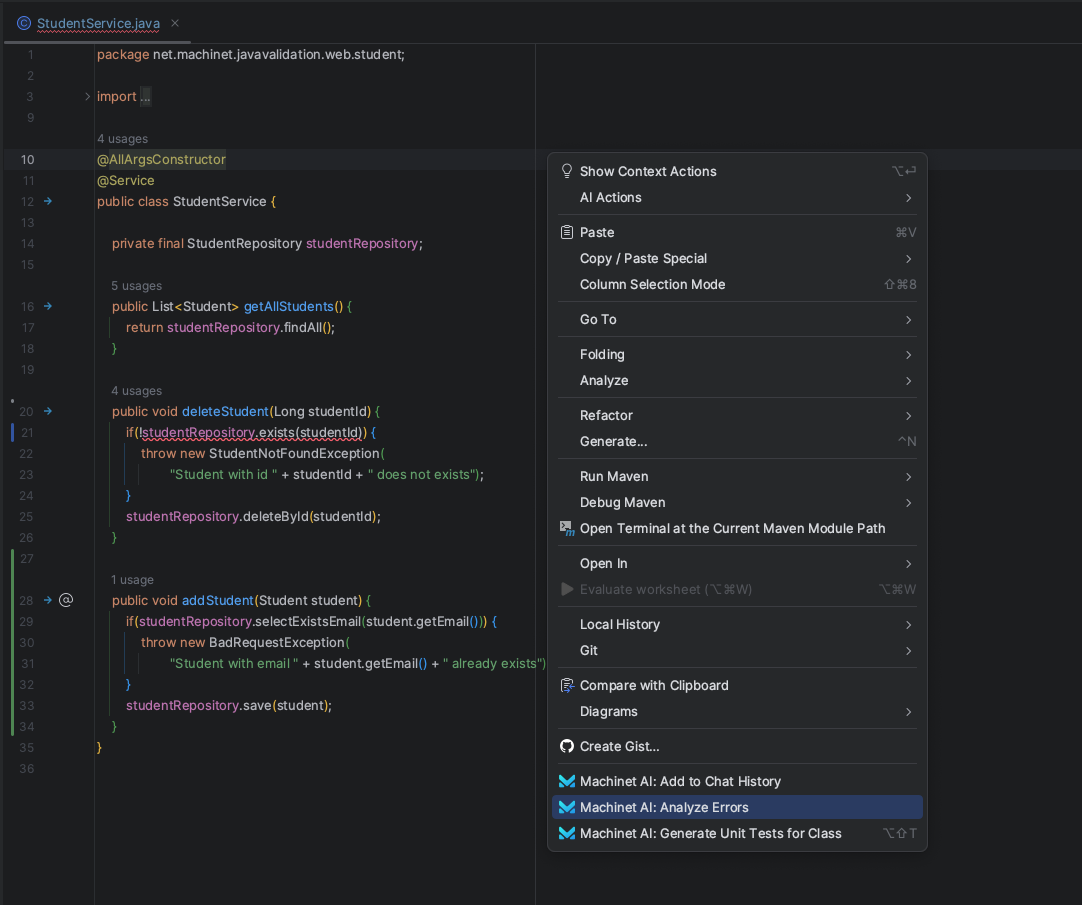Click the Machinet AI logo beside Analyze Errors

click(x=567, y=807)
